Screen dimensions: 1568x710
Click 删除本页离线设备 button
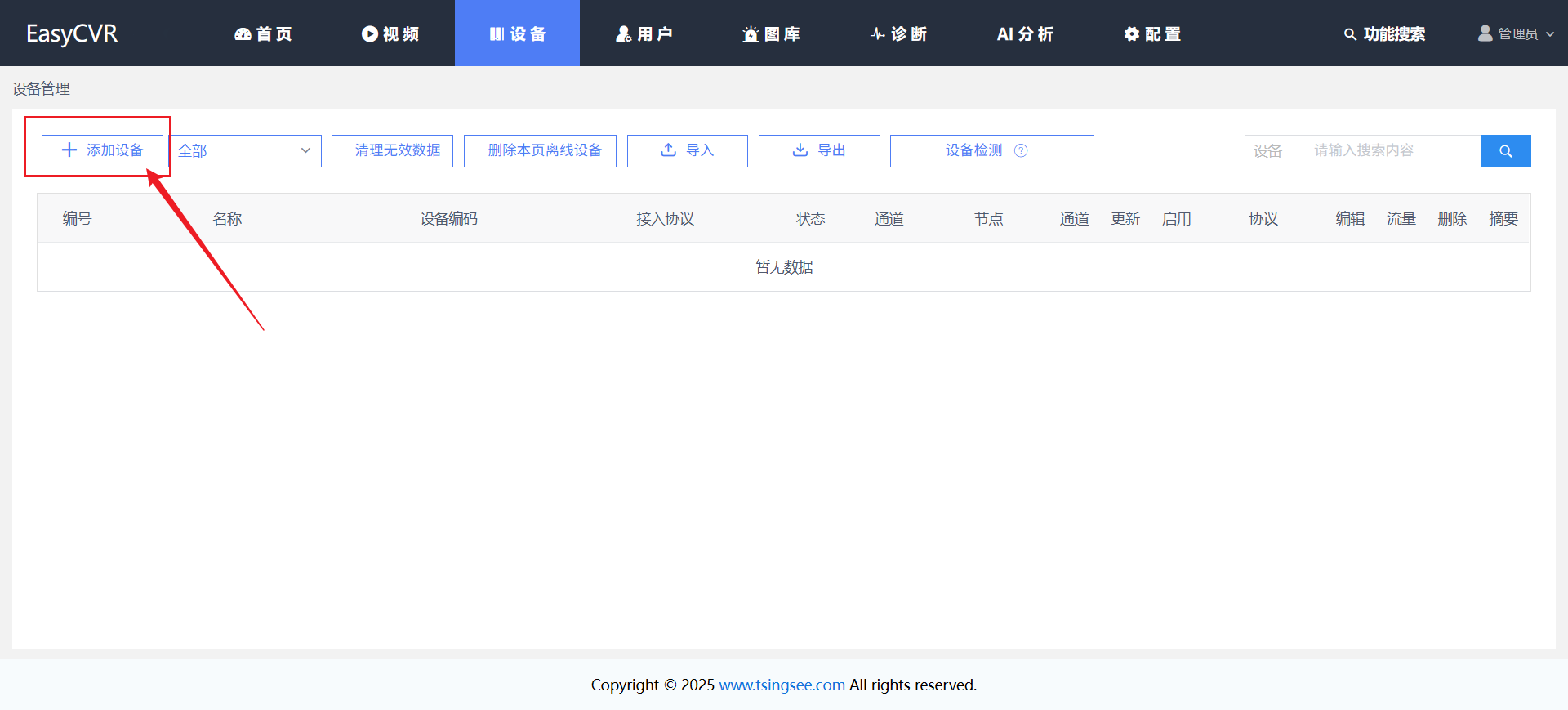point(540,150)
